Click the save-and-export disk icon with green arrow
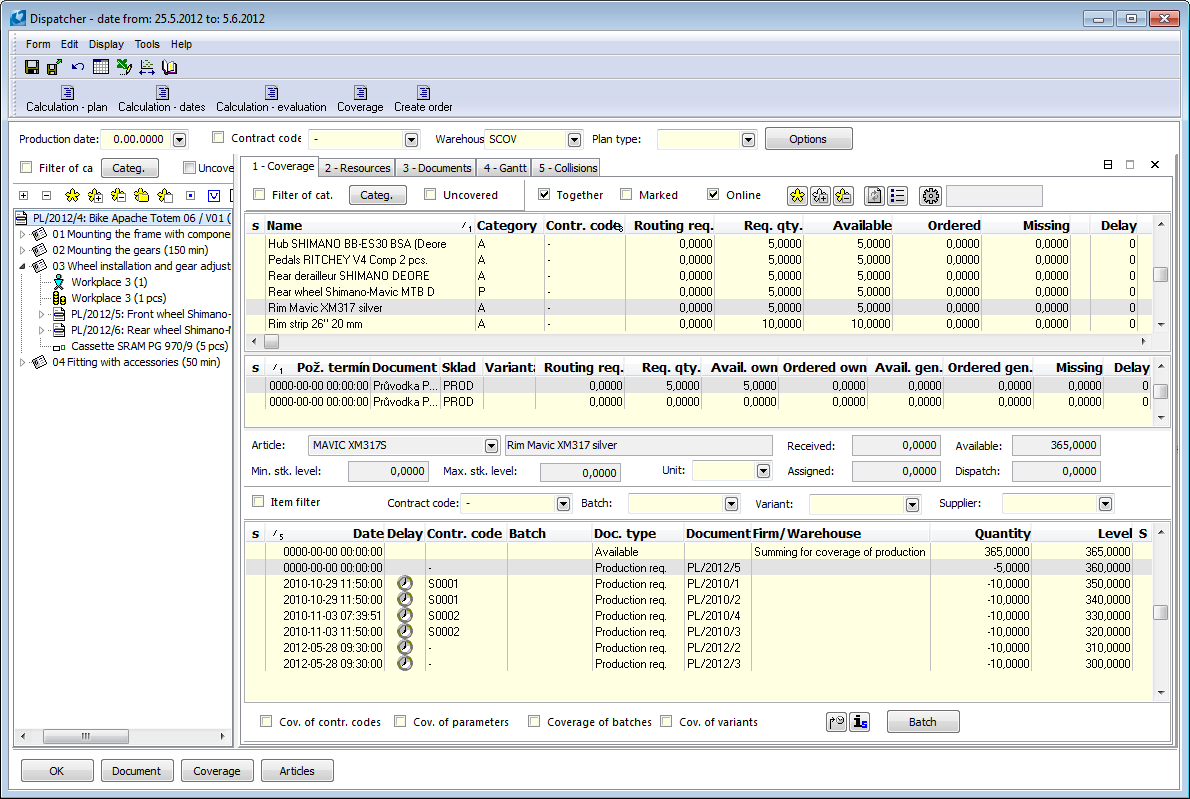 pos(54,67)
